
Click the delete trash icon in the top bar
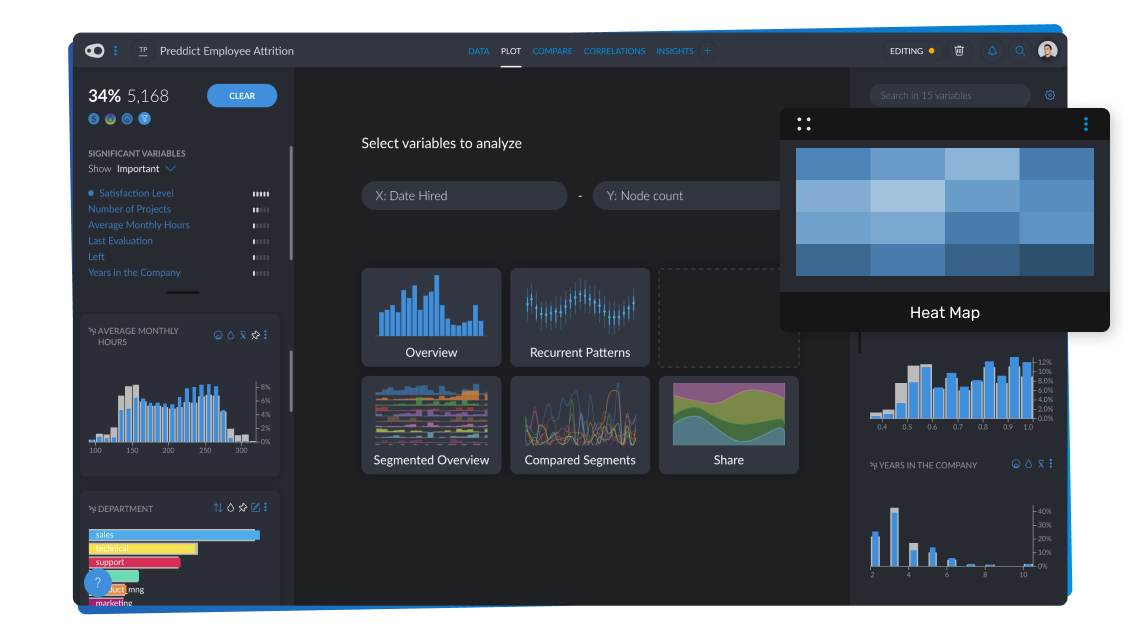pos(959,50)
